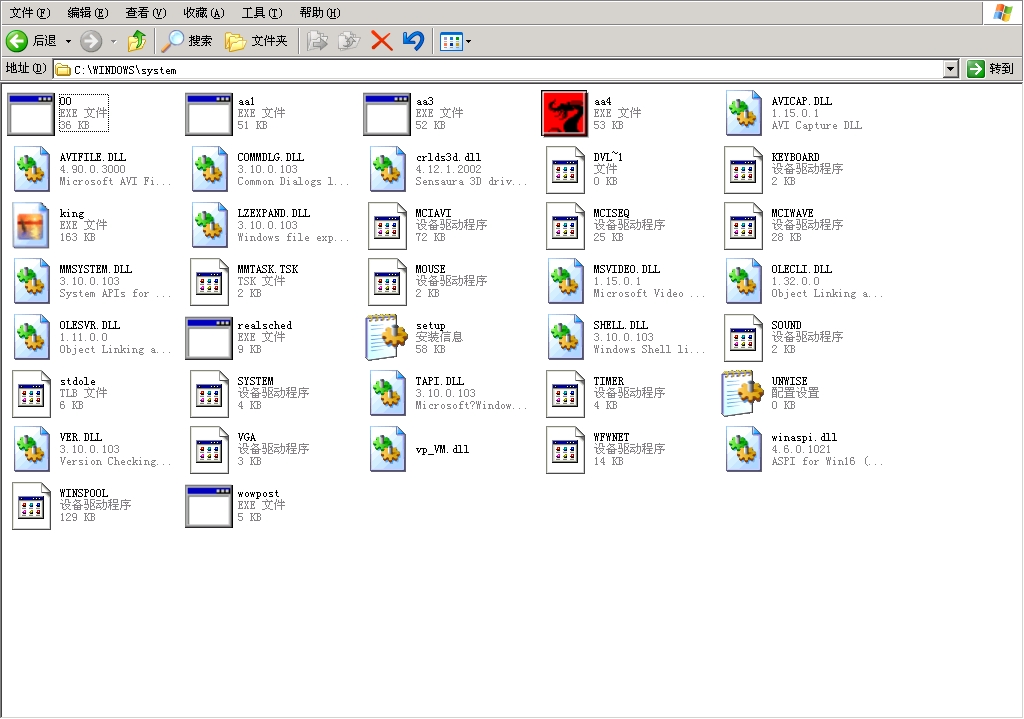This screenshot has width=1024, height=719.
Task: Select the MCIAVI driver file icon
Action: coord(387,226)
